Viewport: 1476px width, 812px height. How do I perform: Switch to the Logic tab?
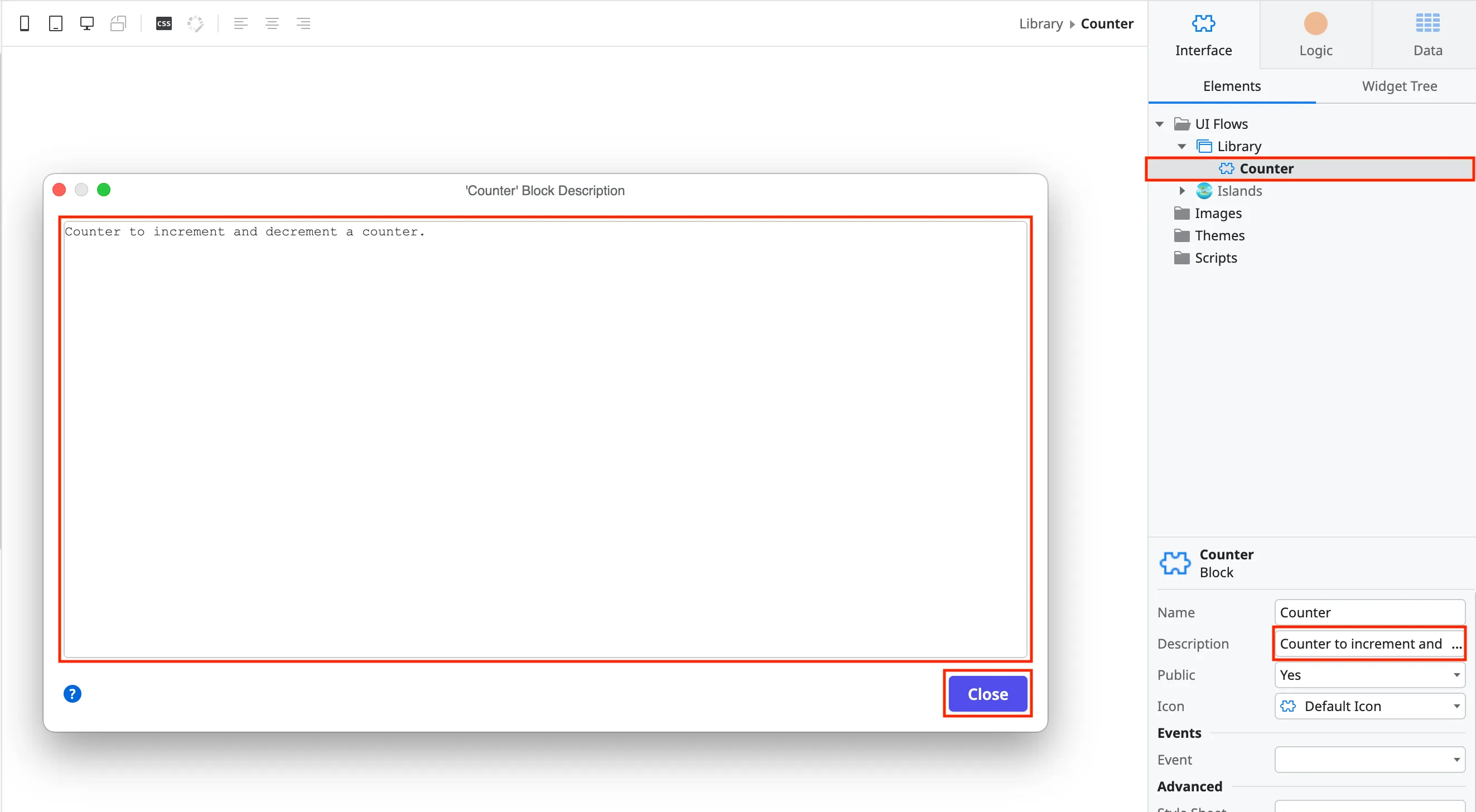(1315, 35)
